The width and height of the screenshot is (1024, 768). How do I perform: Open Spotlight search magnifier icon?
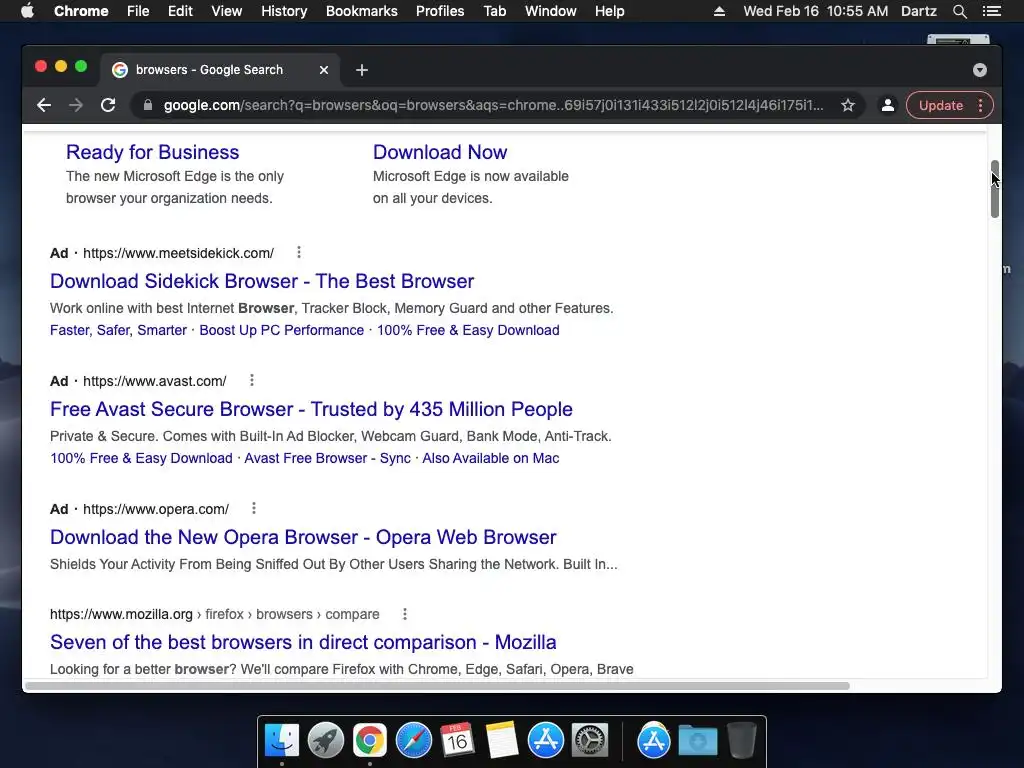(959, 11)
